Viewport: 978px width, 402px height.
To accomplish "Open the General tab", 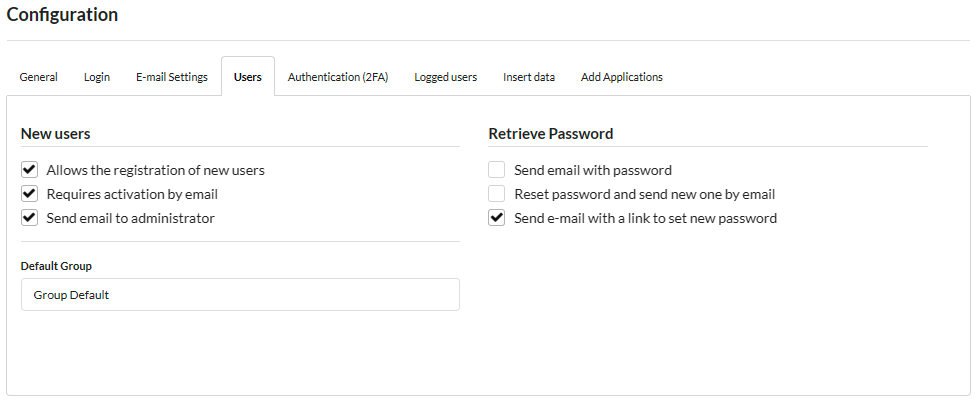I will tap(39, 77).
